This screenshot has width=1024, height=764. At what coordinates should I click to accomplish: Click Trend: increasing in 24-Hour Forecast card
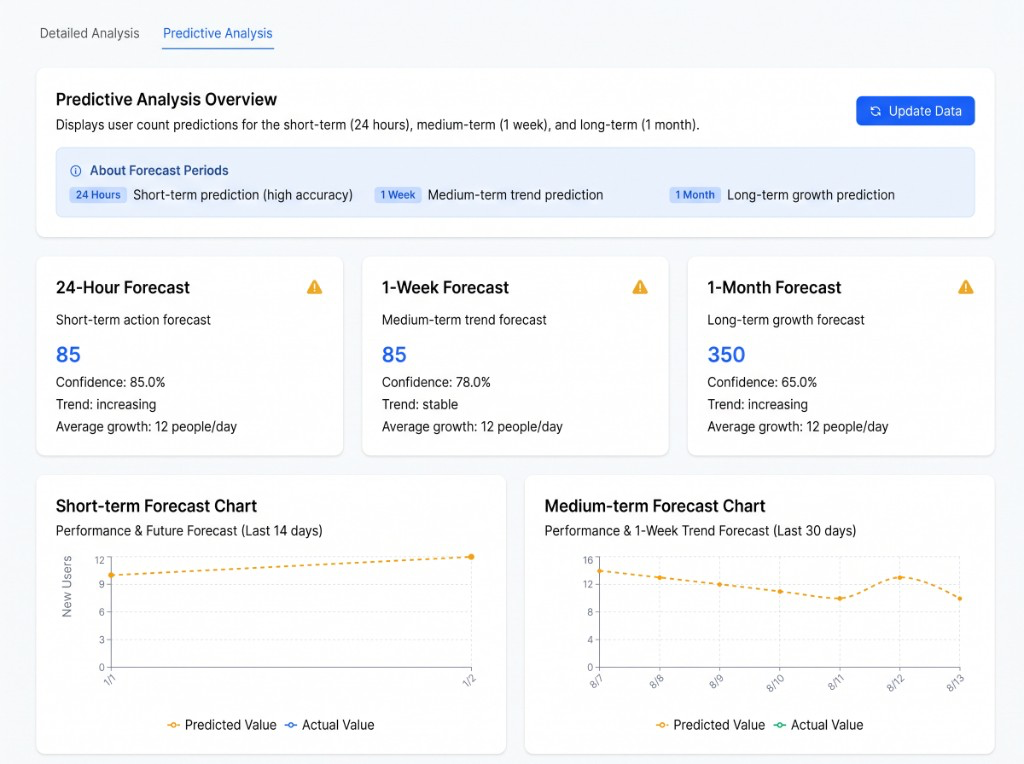[x=106, y=405]
